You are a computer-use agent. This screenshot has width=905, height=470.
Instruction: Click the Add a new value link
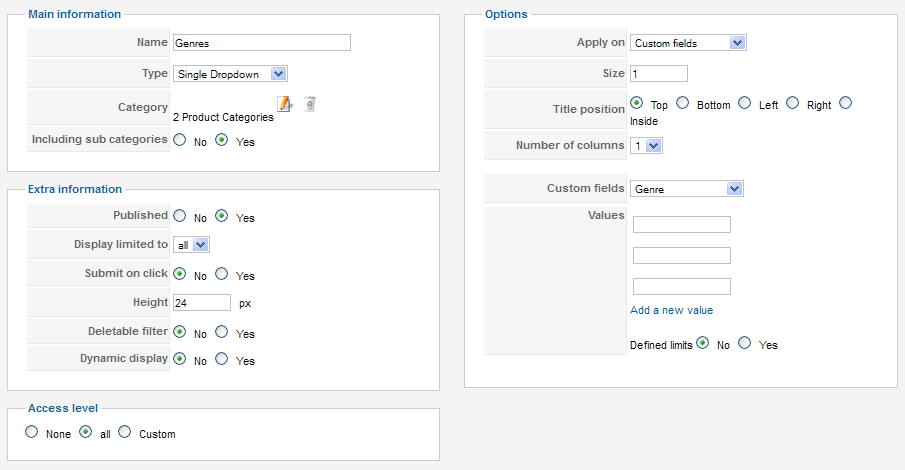[671, 310]
